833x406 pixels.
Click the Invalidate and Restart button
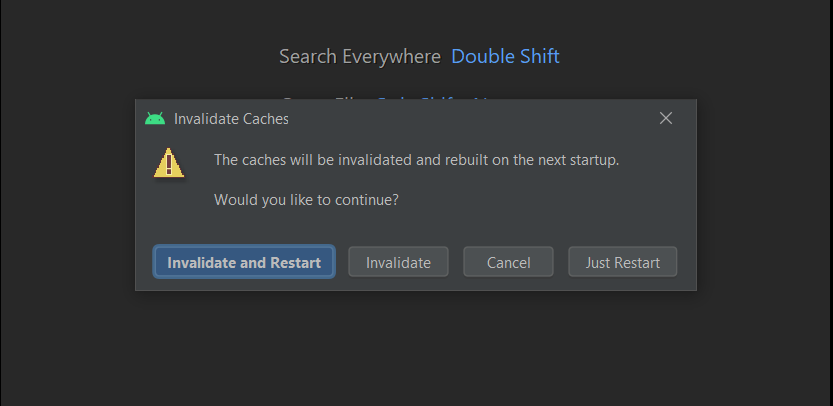[244, 262]
